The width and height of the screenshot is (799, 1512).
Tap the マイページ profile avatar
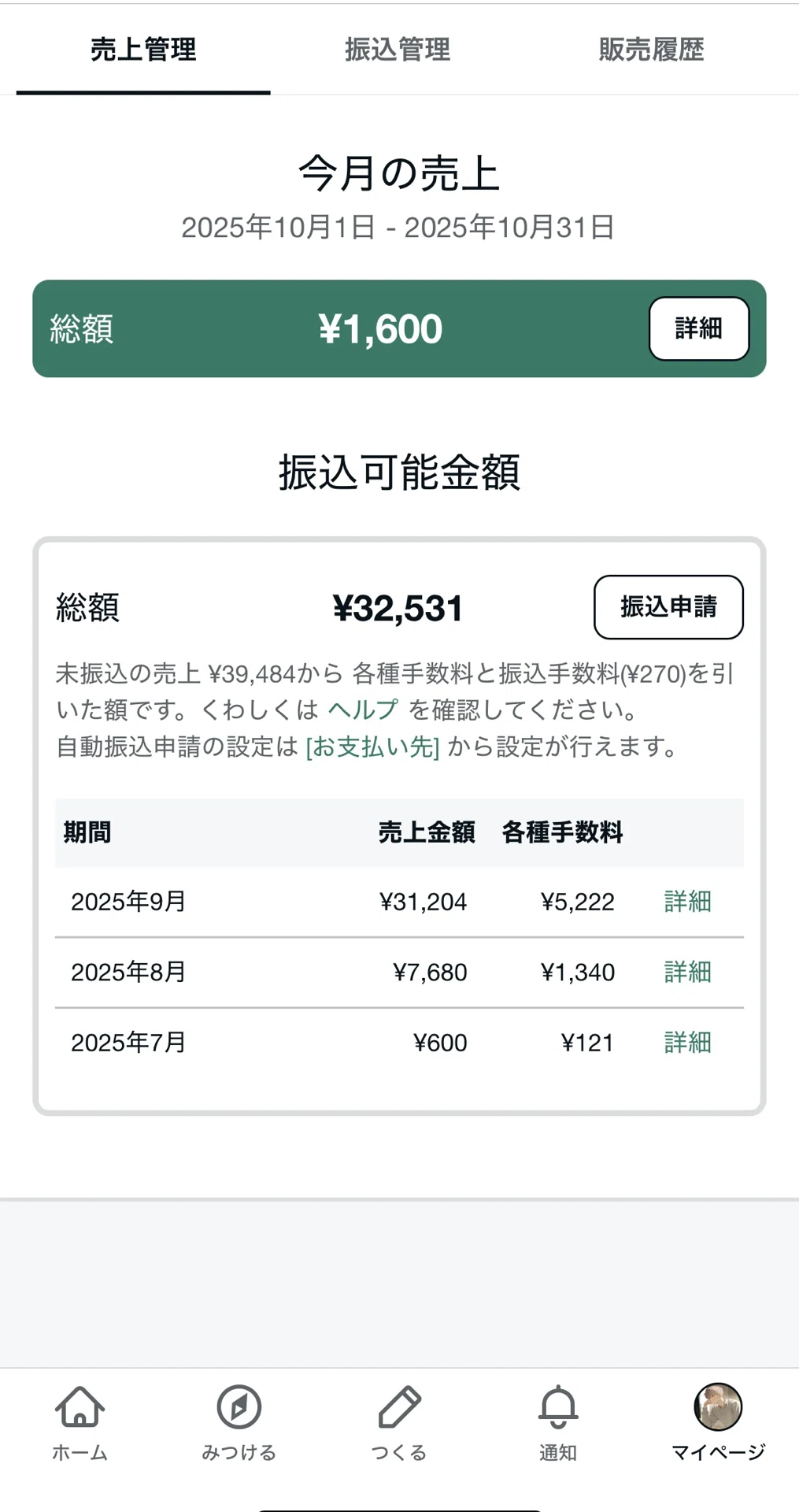[x=718, y=1406]
